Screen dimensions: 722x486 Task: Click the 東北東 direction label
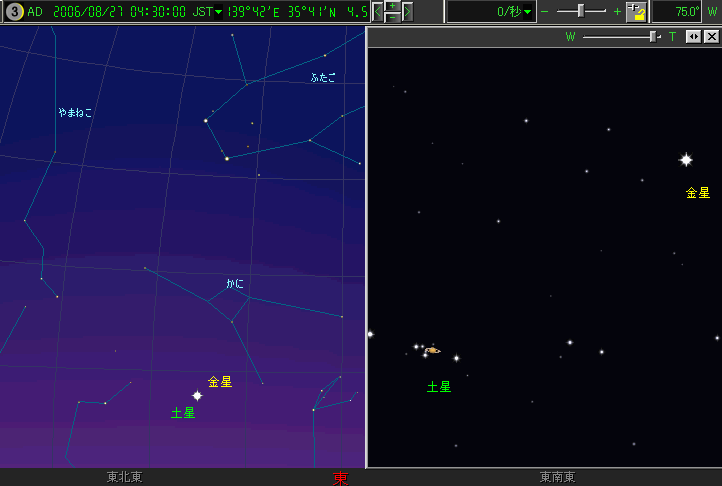[125, 478]
